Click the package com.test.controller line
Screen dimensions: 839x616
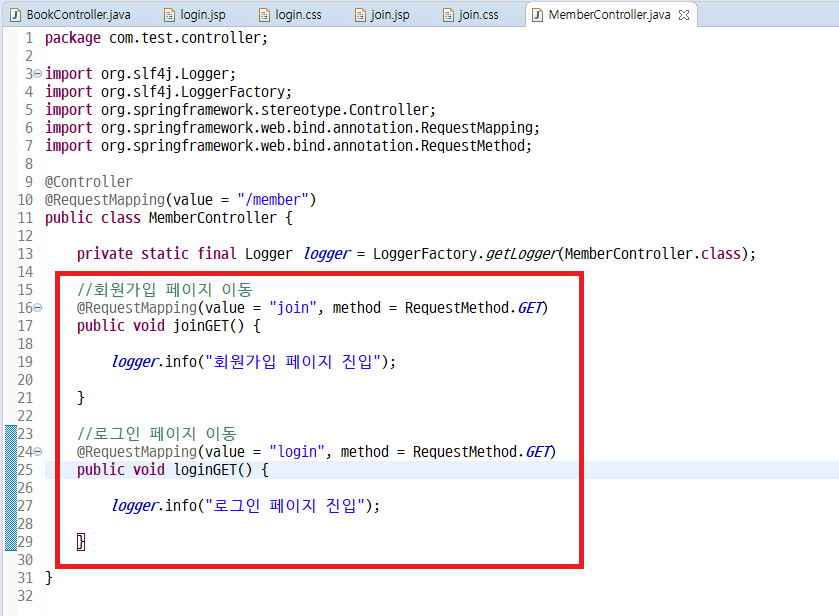(x=156, y=38)
